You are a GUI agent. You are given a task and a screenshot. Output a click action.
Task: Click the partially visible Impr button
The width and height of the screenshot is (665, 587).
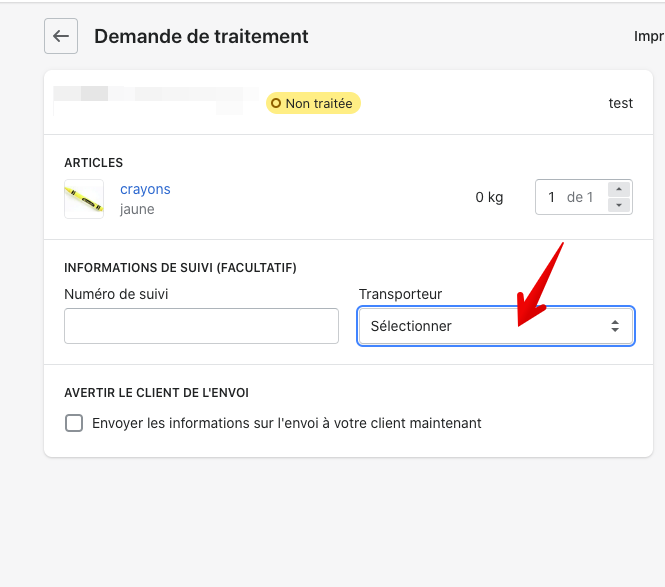pyautogui.click(x=648, y=36)
